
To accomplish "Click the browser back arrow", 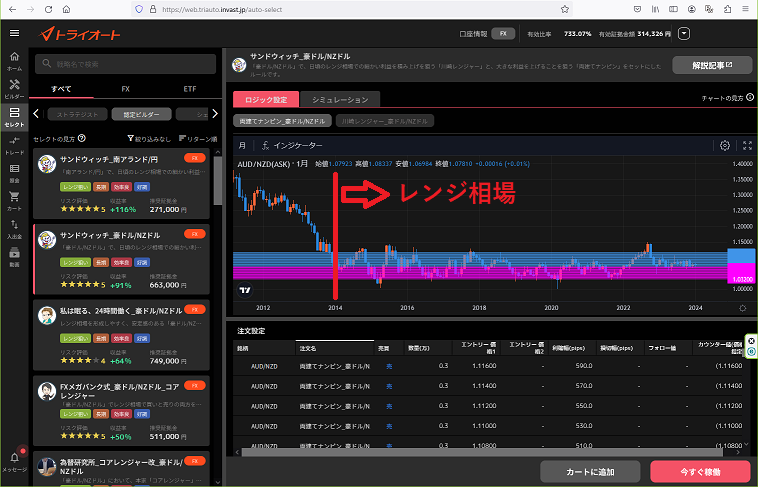I will tap(12, 9).
